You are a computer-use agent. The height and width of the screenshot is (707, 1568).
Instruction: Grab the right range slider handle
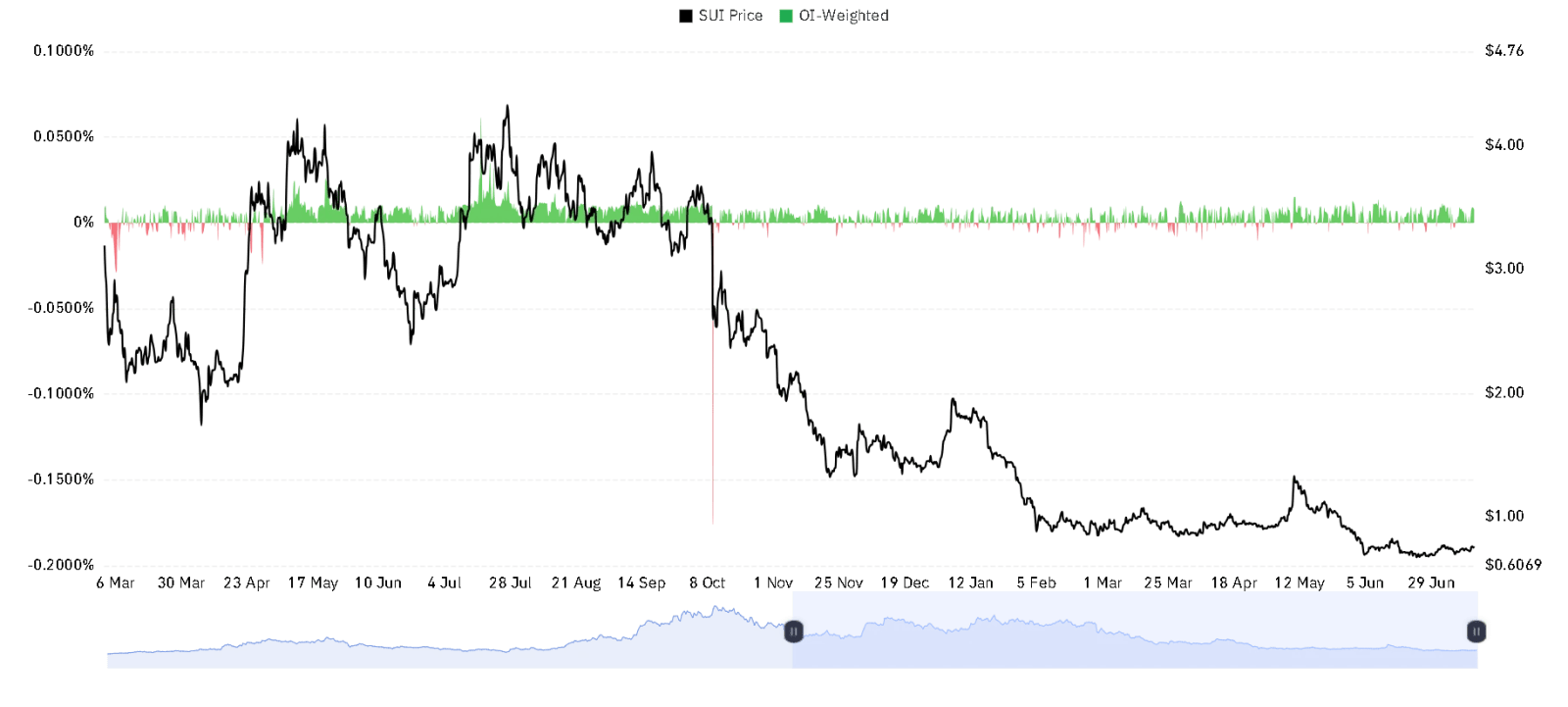click(x=1476, y=631)
